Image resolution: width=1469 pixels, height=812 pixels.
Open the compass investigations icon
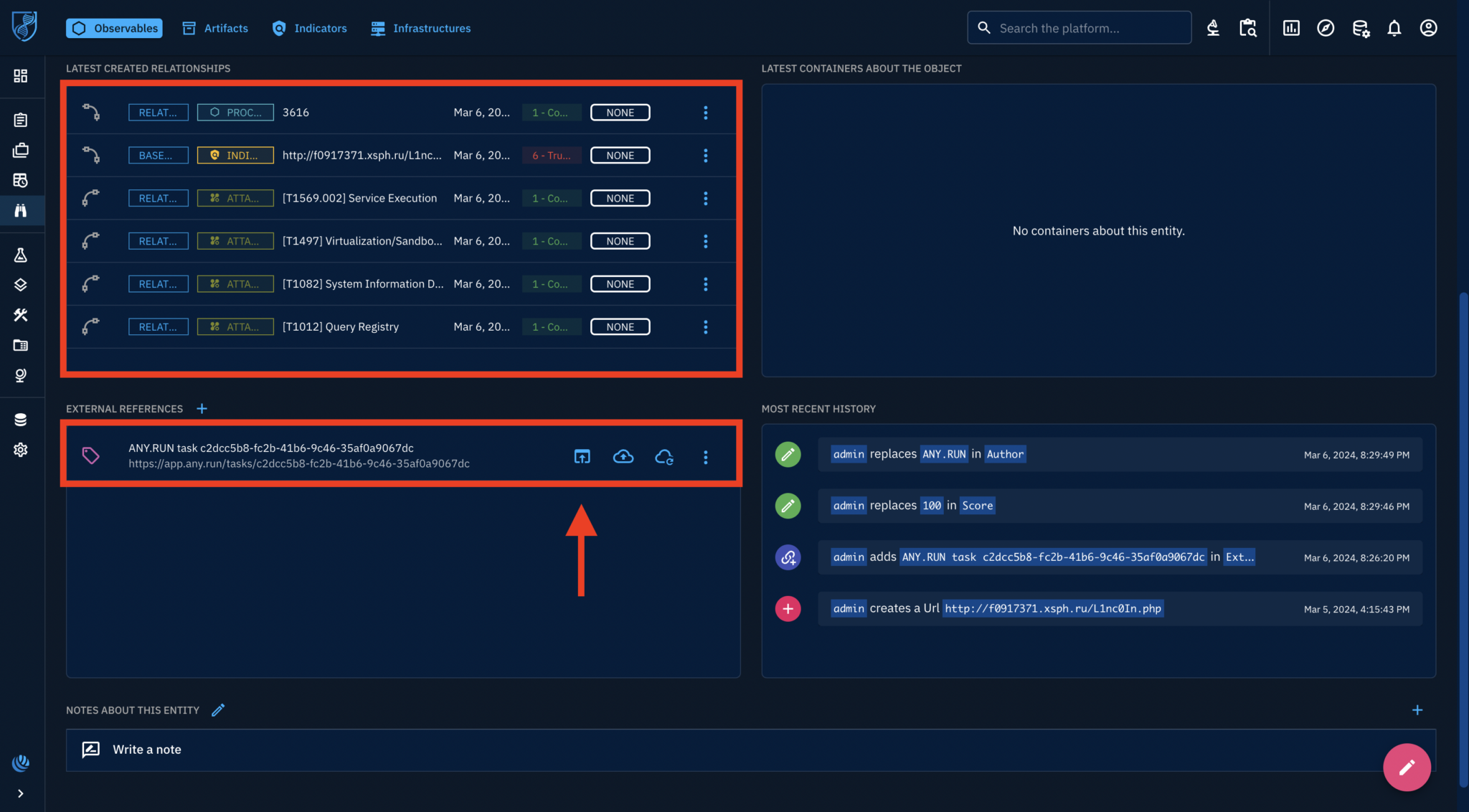pyautogui.click(x=1325, y=28)
